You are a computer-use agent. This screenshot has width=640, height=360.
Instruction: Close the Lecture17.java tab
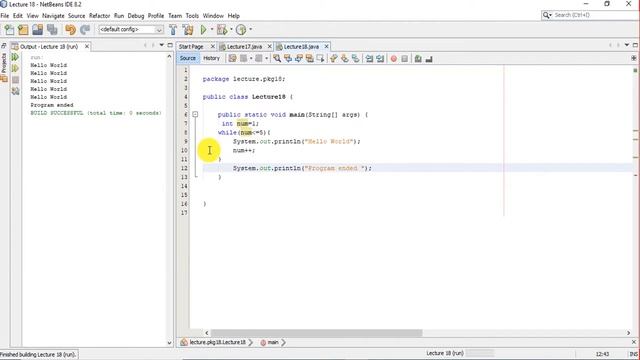point(269,47)
